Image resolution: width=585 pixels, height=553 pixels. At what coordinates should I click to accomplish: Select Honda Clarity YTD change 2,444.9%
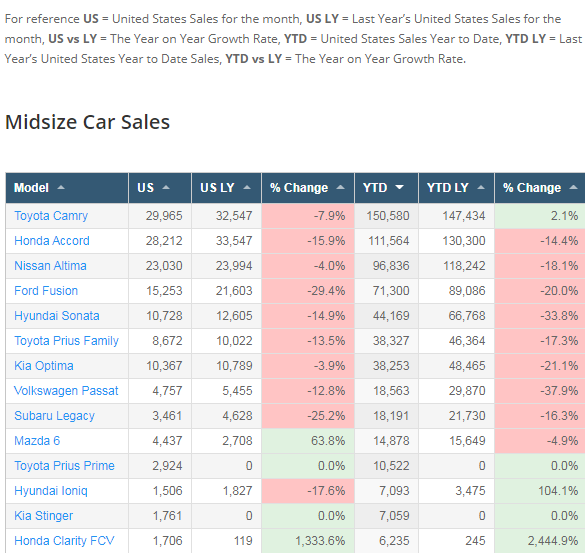pos(553,541)
